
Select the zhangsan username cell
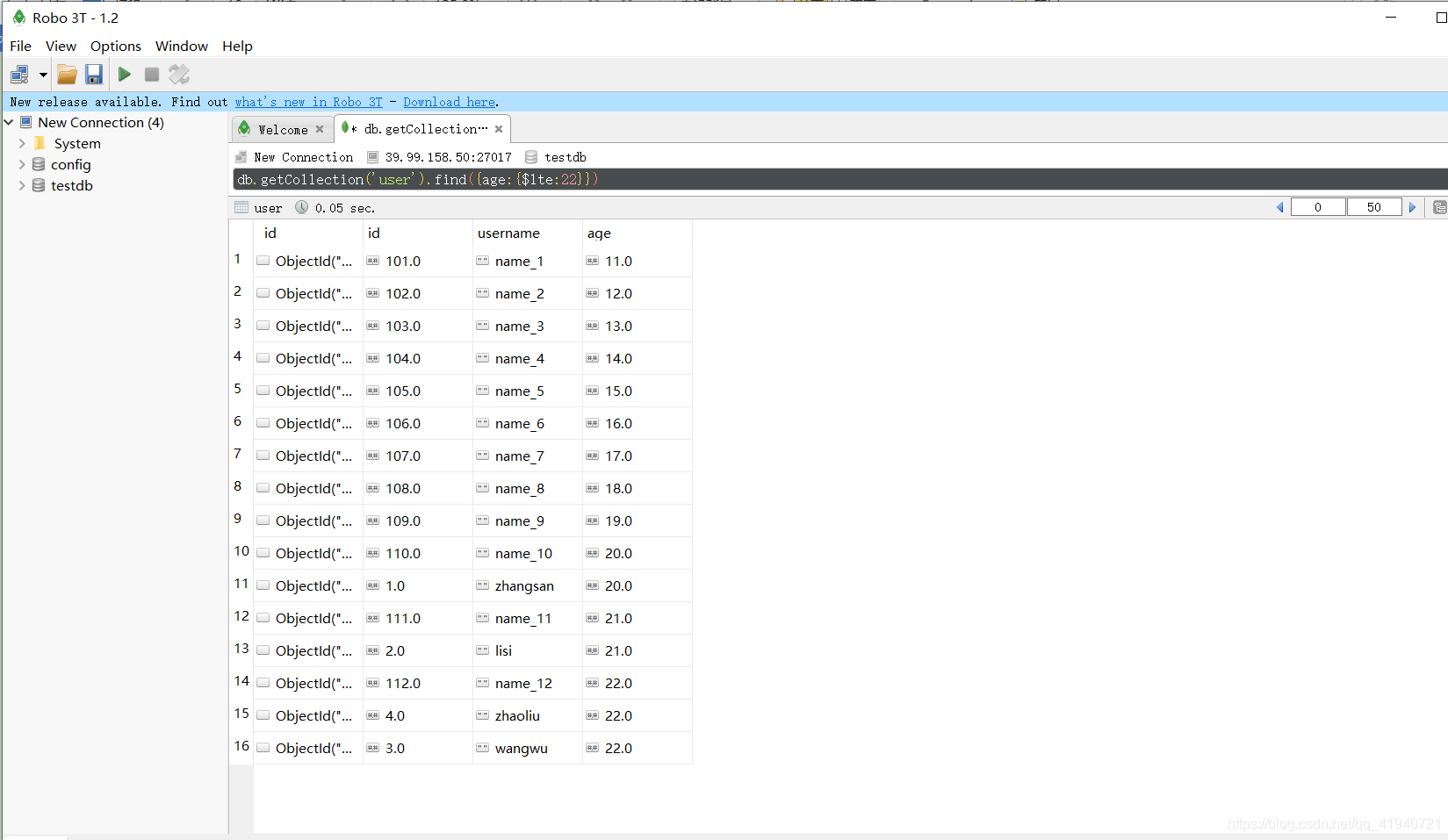528,585
